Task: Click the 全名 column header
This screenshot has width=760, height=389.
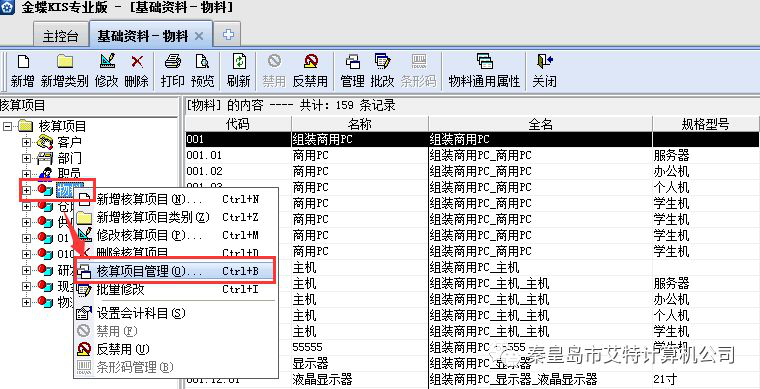Action: coord(540,124)
